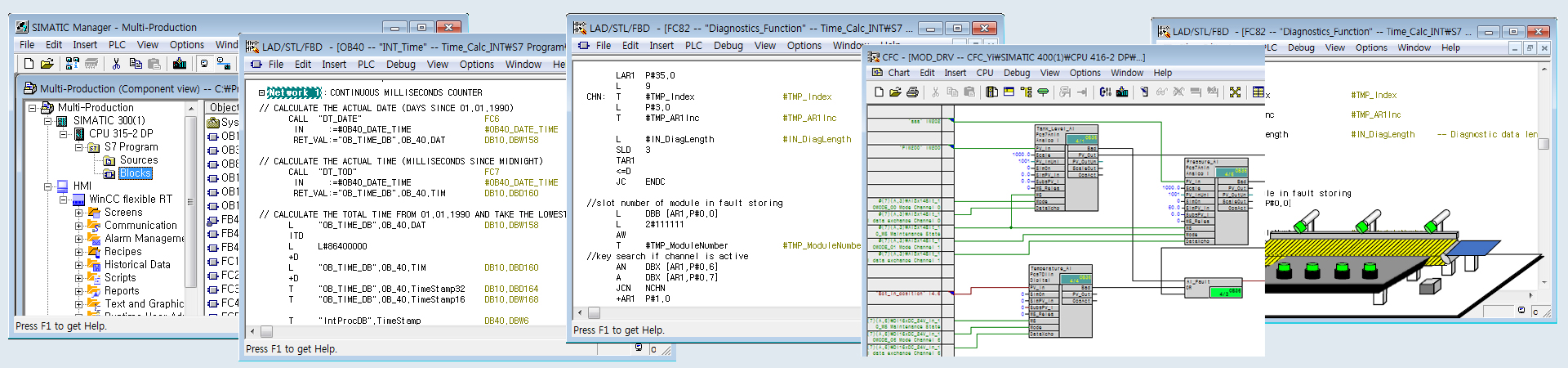Collapse the SIMATIC 300(1) tree node

click(x=48, y=120)
